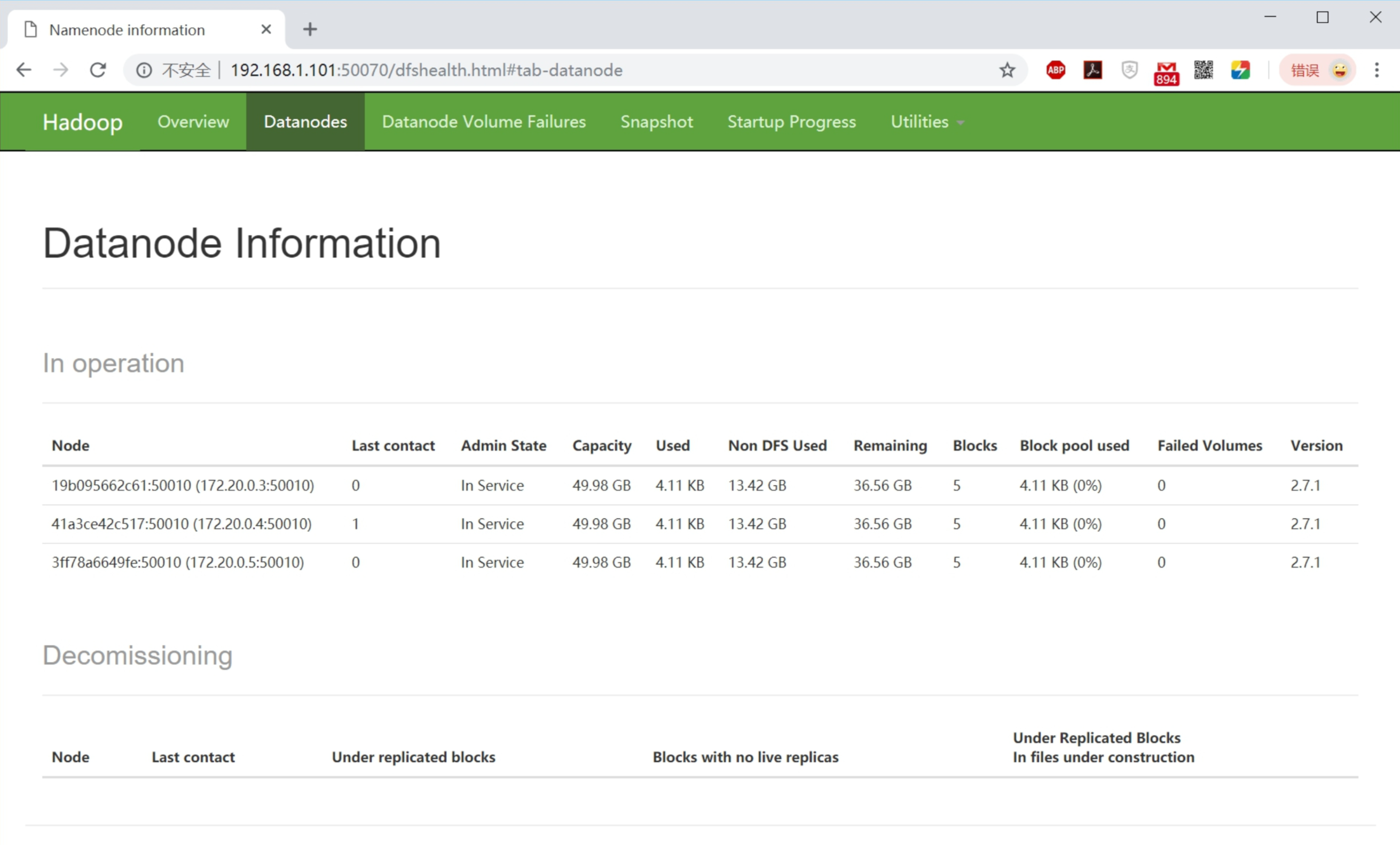Click the profile error button
The image size is (1400, 845).
(1317, 70)
